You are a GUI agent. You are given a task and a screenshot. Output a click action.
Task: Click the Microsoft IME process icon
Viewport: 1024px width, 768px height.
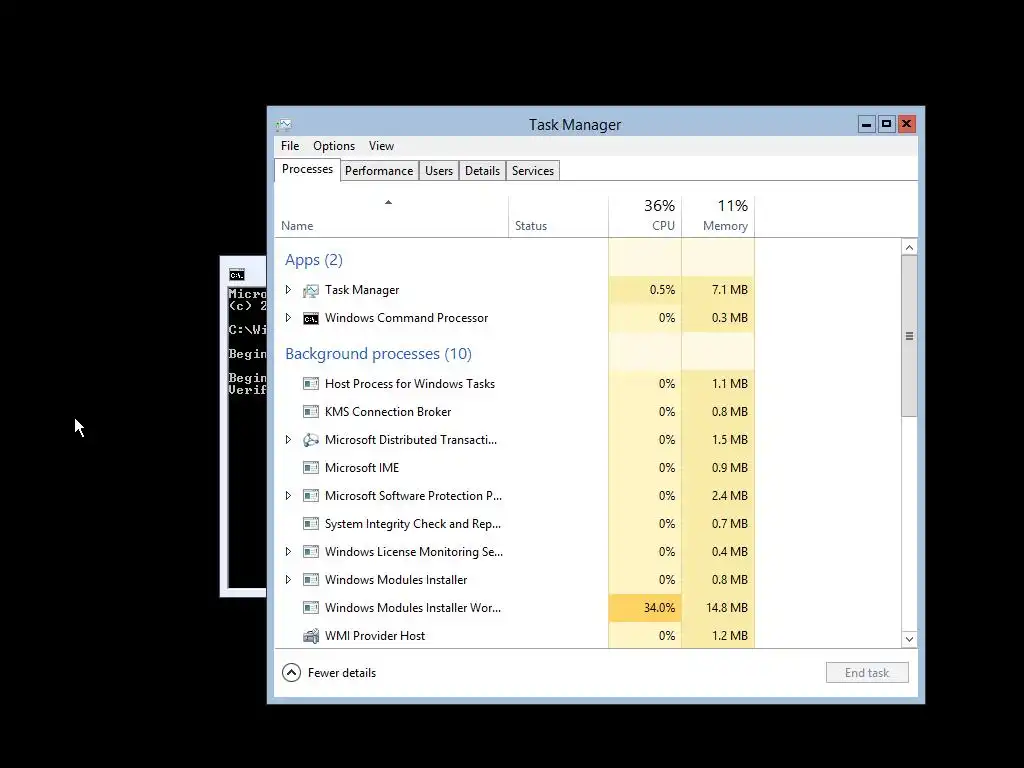tap(311, 468)
